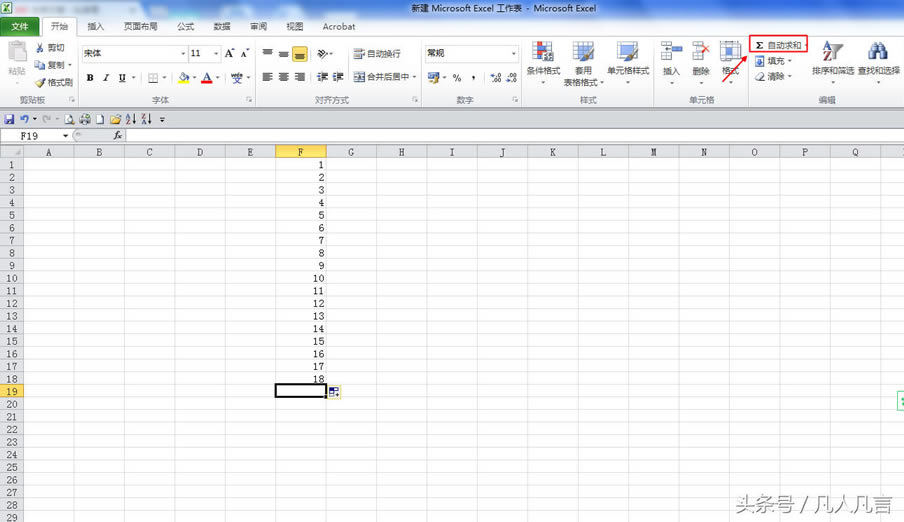Click the accounting currency format icon
Viewport: 904px width, 522px height.
(x=434, y=77)
